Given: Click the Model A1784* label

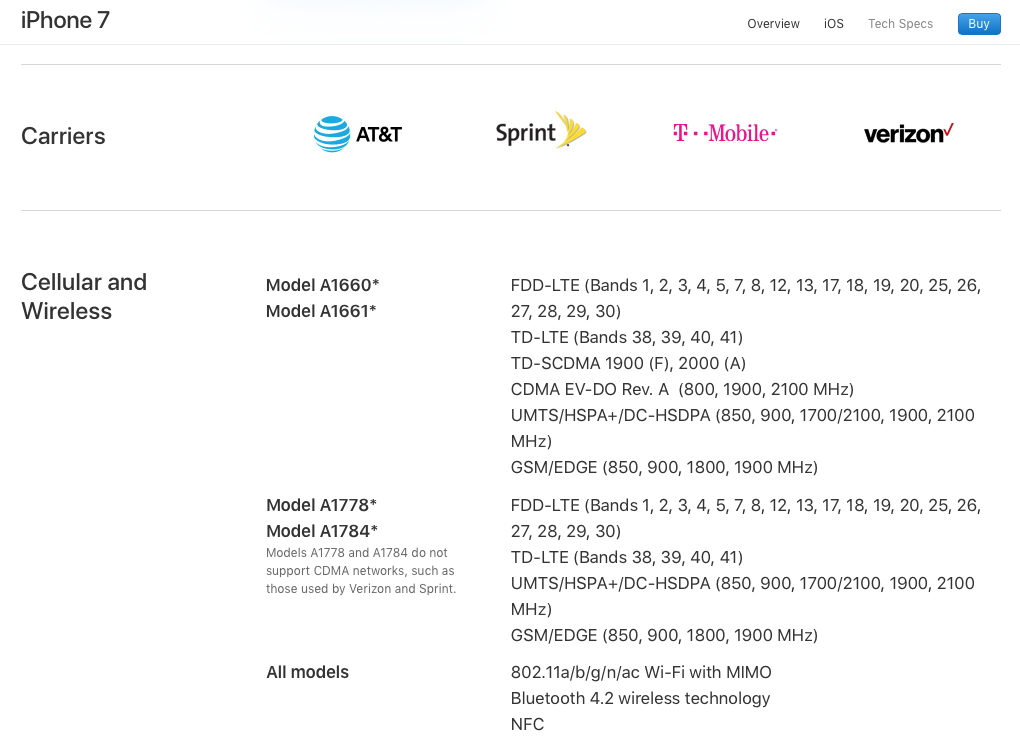Looking at the screenshot, I should [322, 531].
